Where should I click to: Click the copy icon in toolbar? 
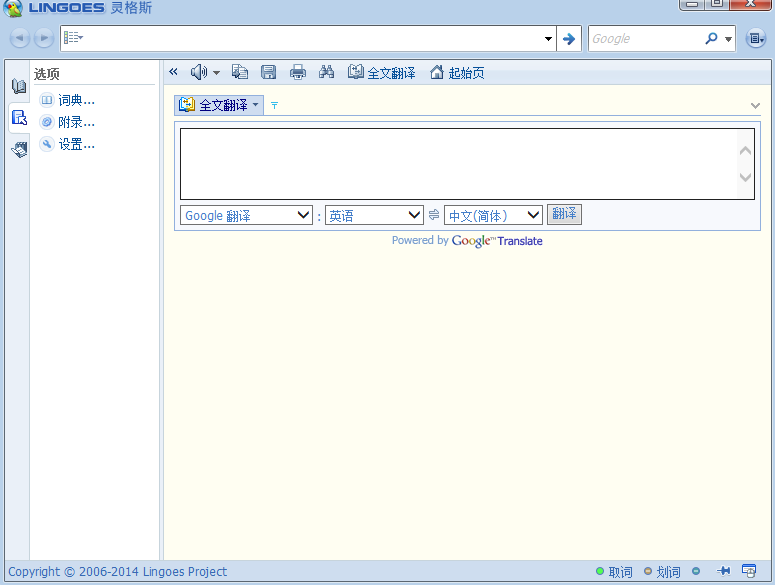[x=240, y=72]
